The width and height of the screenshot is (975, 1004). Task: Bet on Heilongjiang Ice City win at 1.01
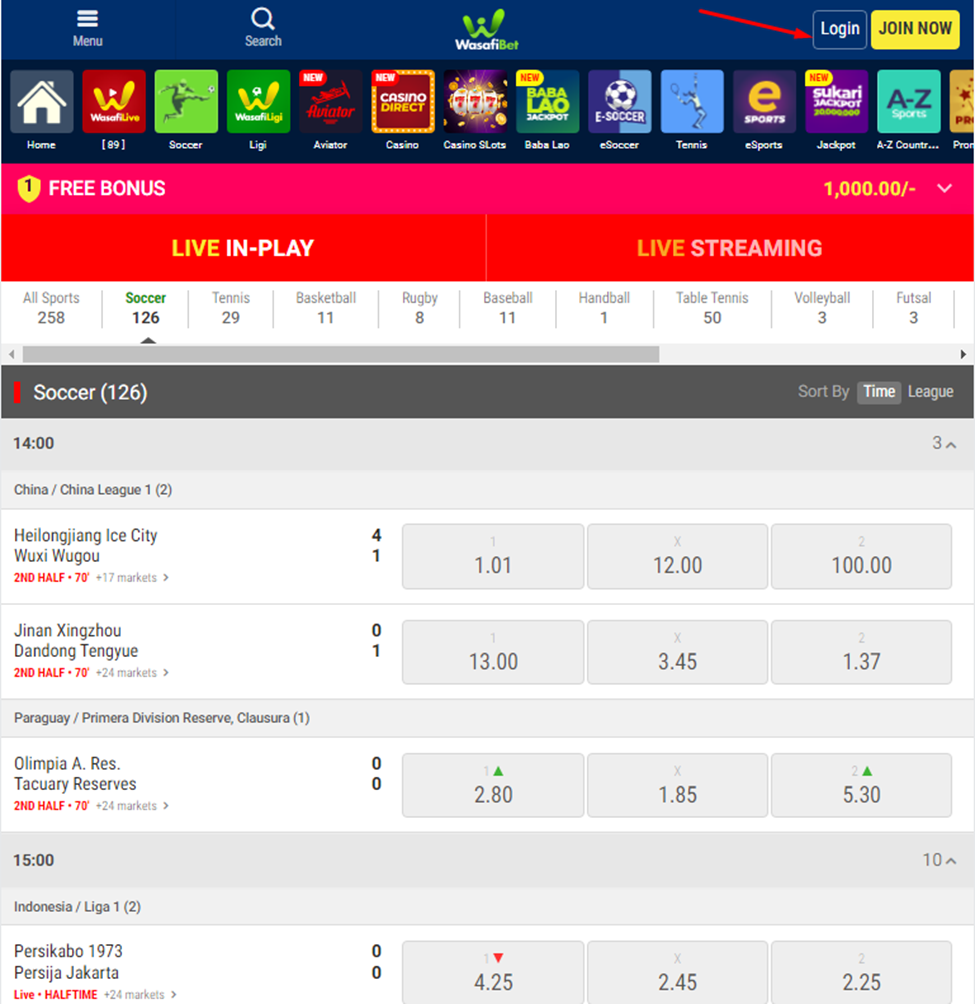[x=493, y=556]
